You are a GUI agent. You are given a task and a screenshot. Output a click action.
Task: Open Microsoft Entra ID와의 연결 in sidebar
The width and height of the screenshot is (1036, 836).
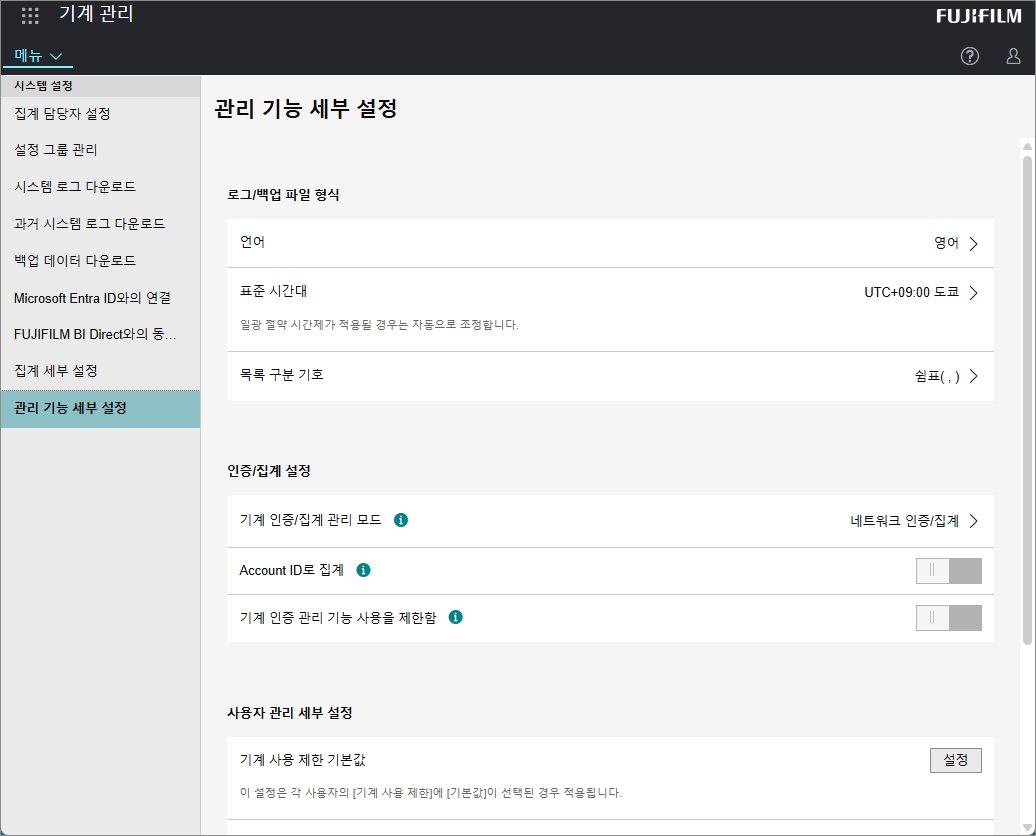coord(100,298)
